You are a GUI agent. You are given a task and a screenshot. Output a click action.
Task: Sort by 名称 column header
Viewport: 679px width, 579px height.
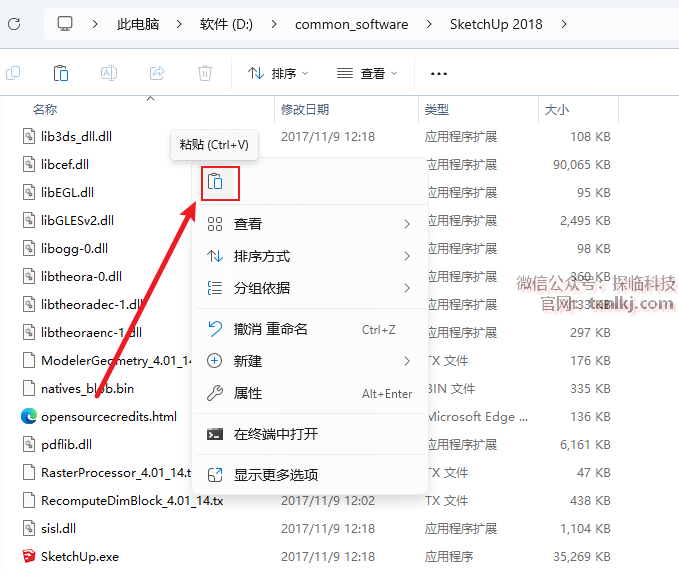coord(45,110)
